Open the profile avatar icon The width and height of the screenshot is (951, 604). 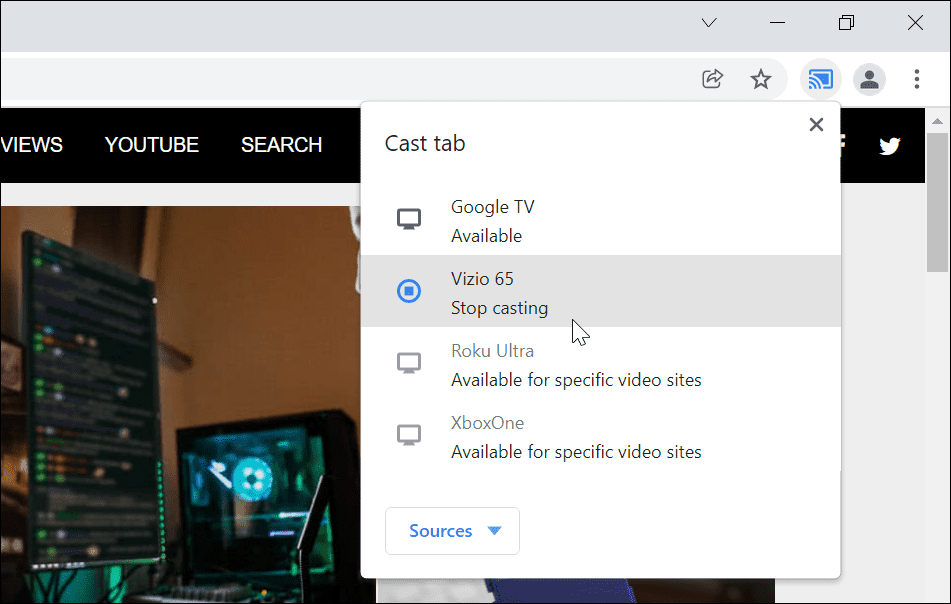869,79
